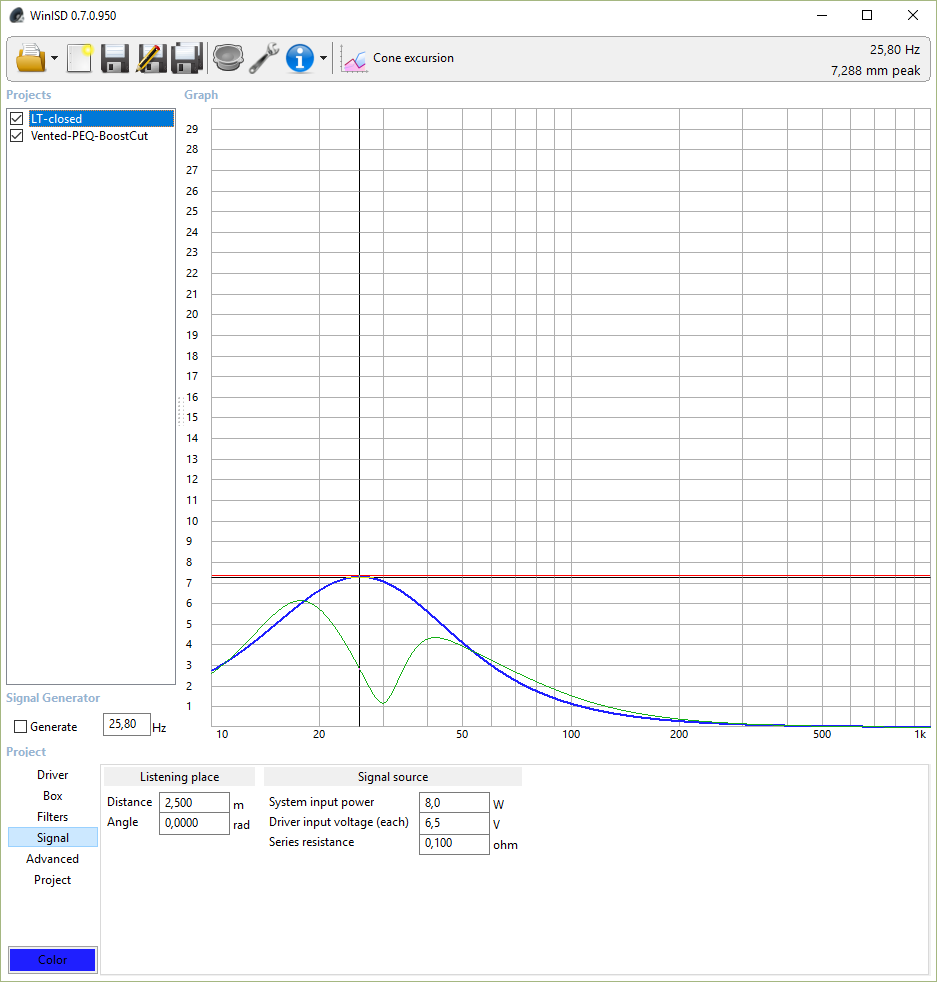Uncheck the Vented-PEQ-BoostCut project checkbox
Screen dimensions: 937x982
pyautogui.click(x=17, y=135)
